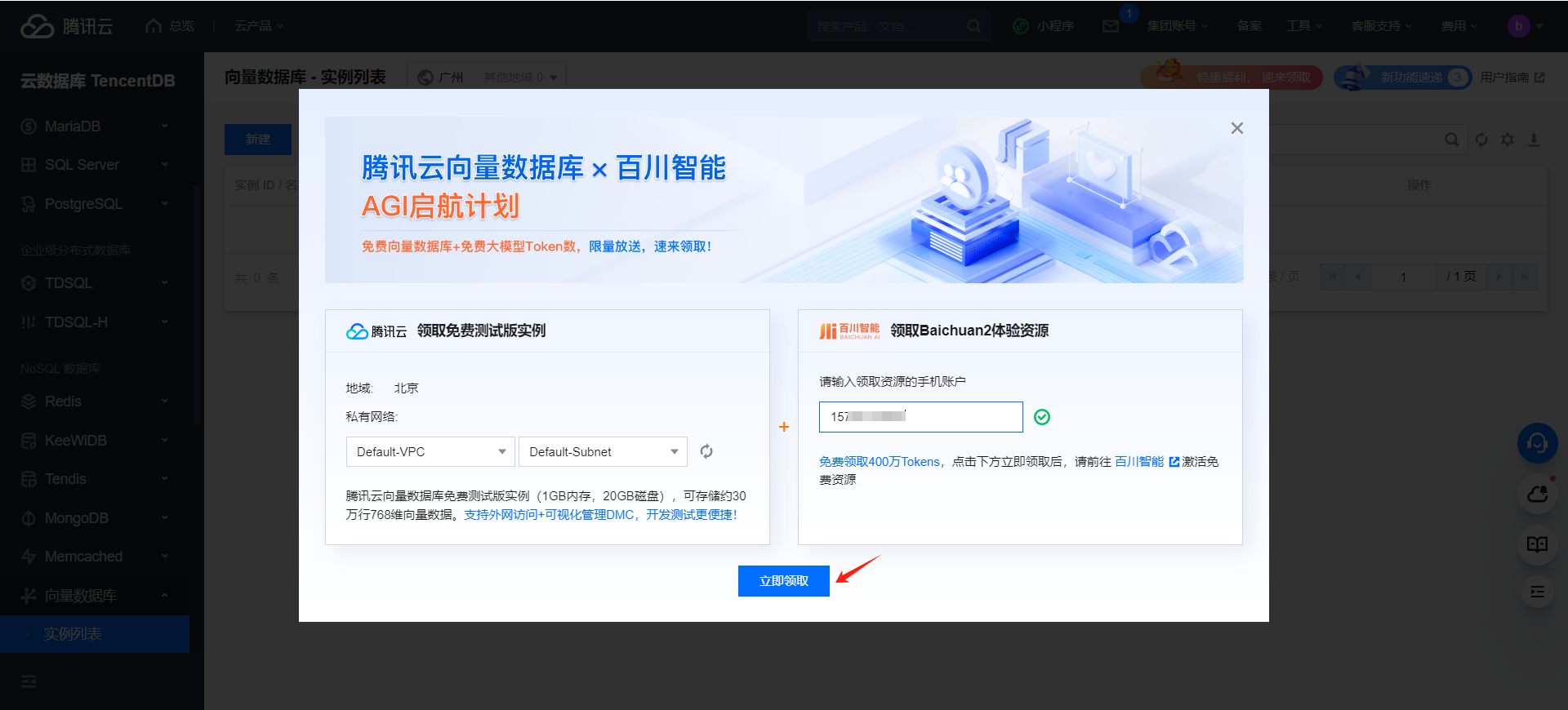
Task: Open the Default-VPC dropdown
Action: [430, 451]
